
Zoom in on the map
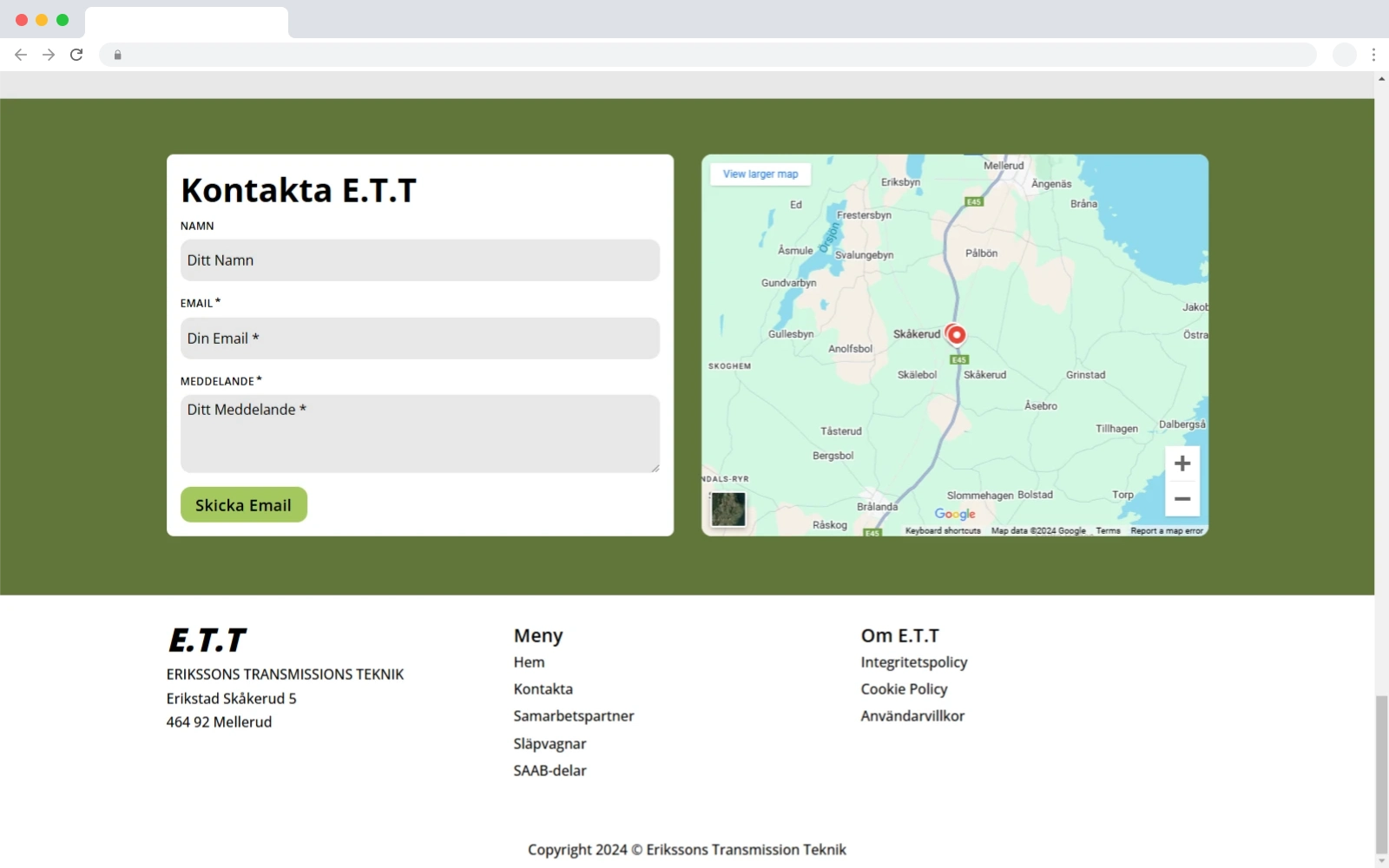(1182, 464)
